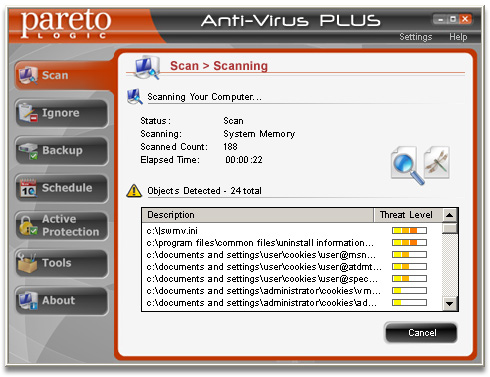
Task: Maximize the Anti-Virus PLUS window
Action: point(453,19)
